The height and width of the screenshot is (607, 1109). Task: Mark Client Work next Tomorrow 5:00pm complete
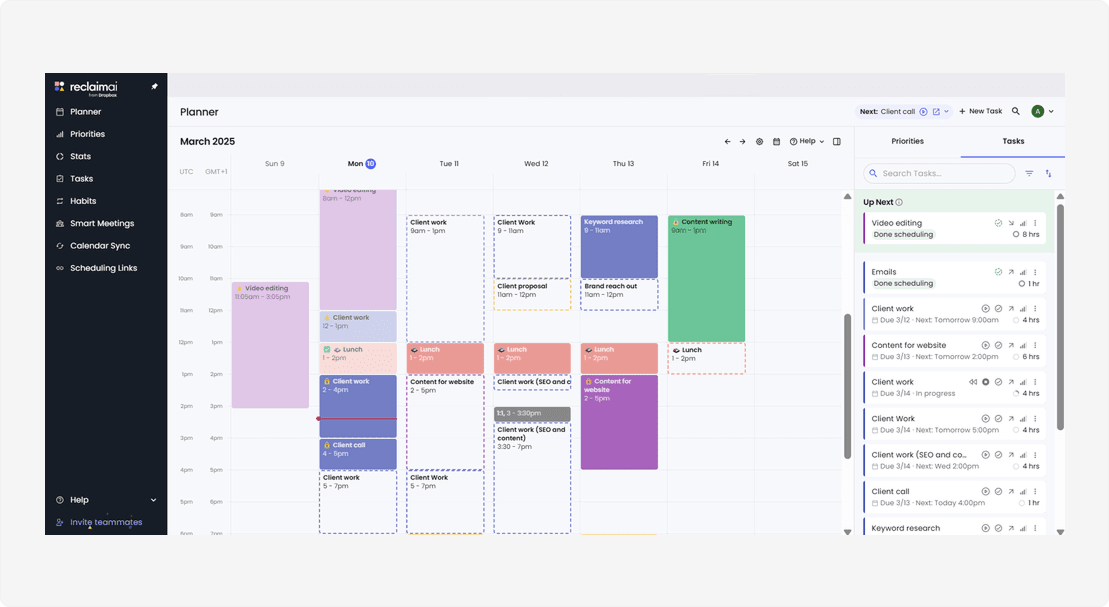[998, 419]
